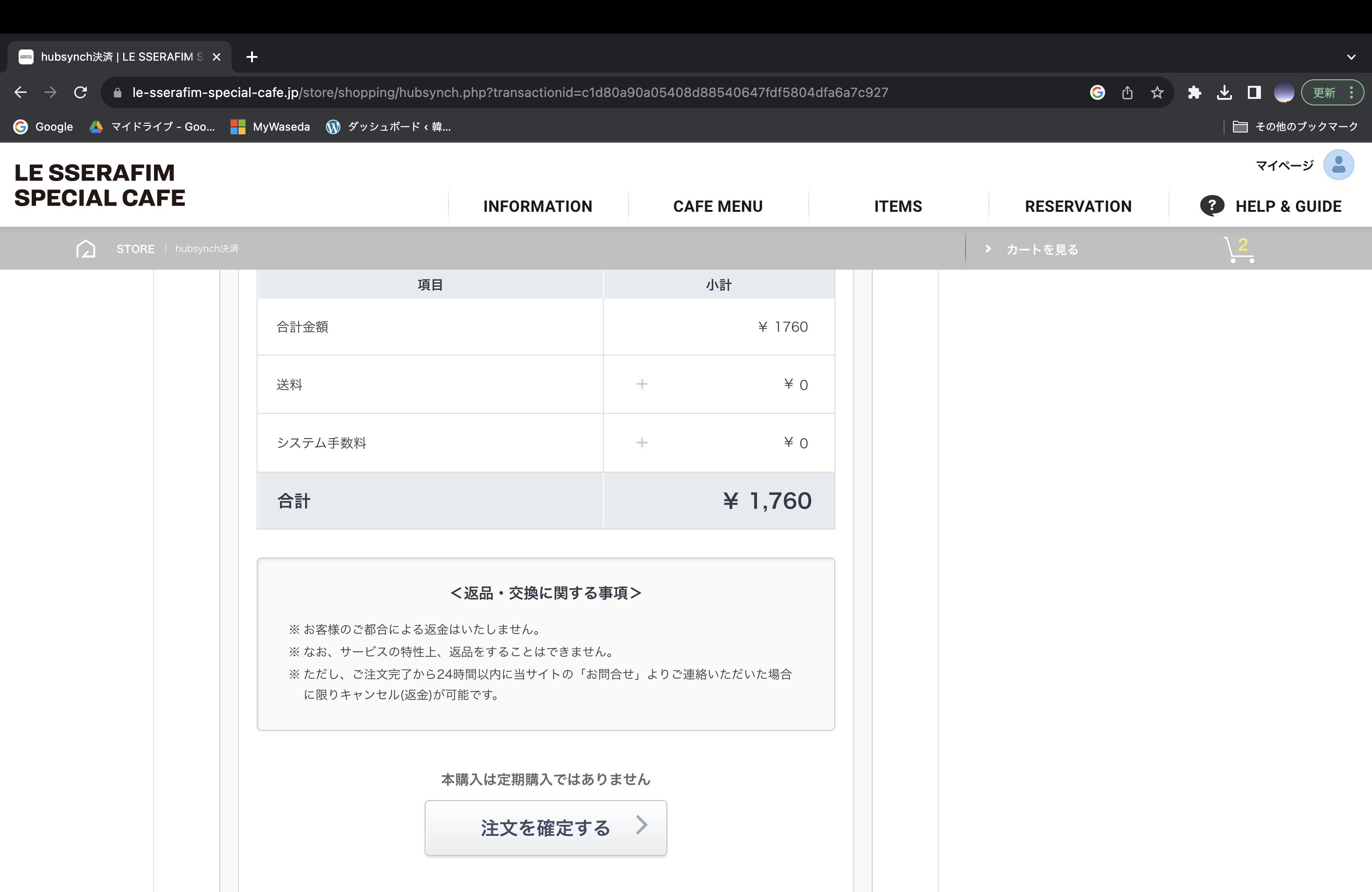Click the share page icon
The width and height of the screenshot is (1372, 892).
(1127, 93)
